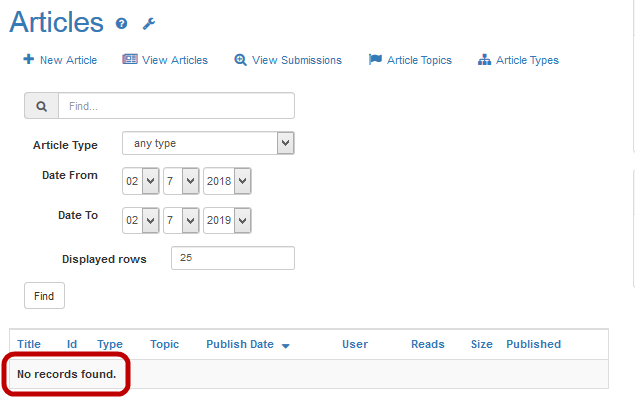Click into the Find search text field
Image resolution: width=635 pixels, height=410 pixels.
pyautogui.click(x=176, y=106)
